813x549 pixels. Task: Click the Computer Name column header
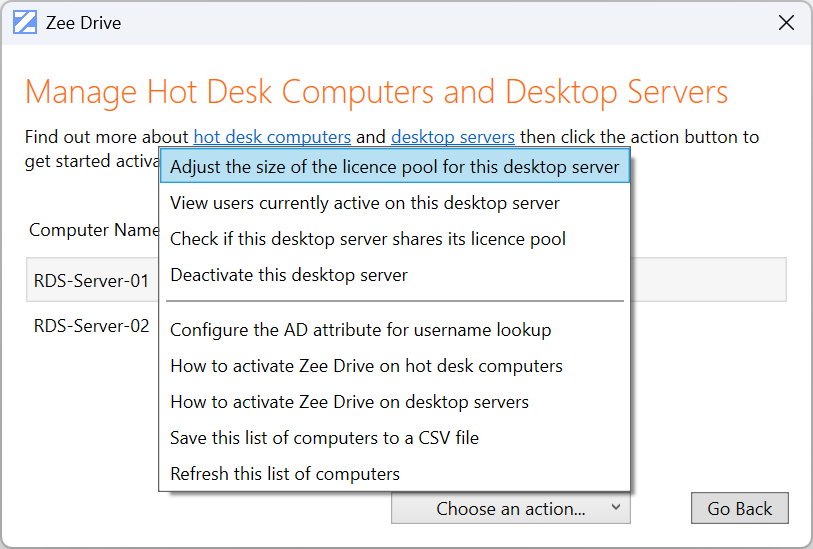(x=94, y=230)
